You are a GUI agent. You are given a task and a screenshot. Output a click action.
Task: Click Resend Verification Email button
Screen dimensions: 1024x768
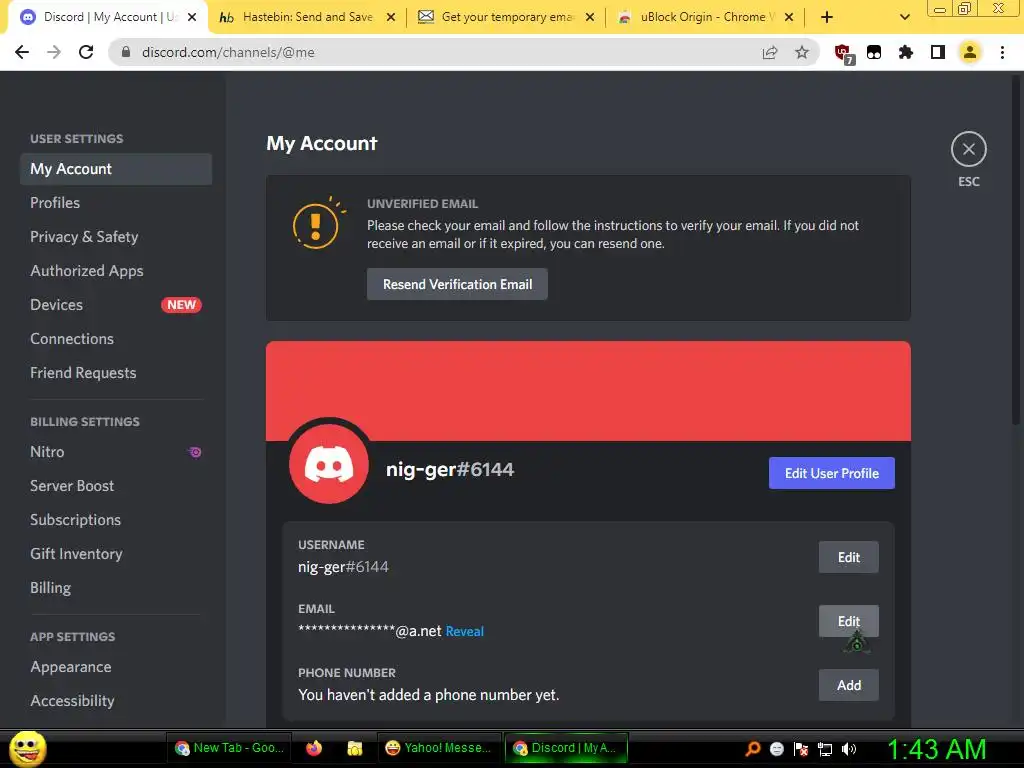point(457,284)
